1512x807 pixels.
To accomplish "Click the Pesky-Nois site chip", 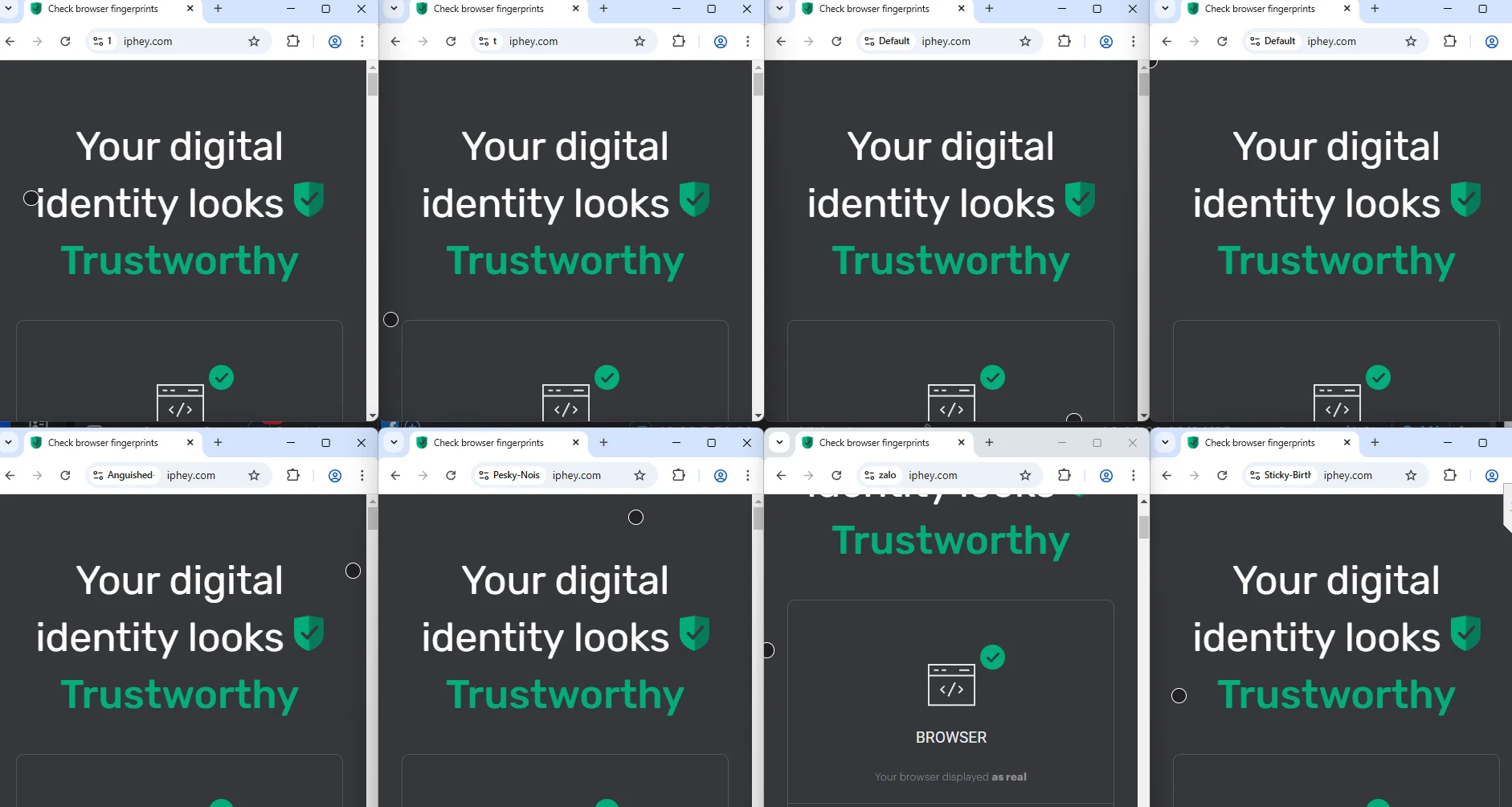I will (509, 475).
